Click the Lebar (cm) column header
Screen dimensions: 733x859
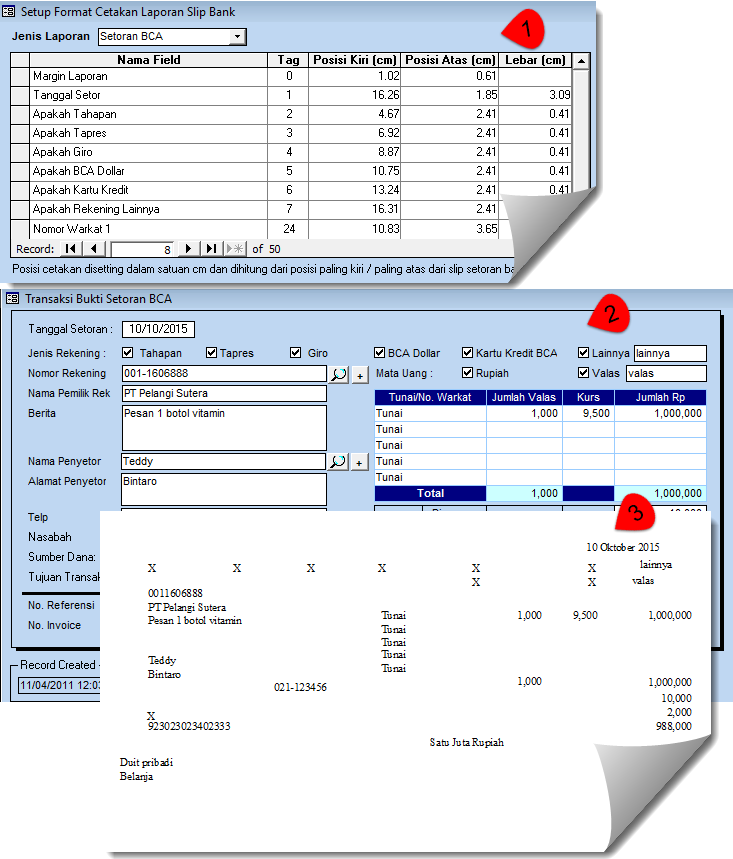pos(535,60)
